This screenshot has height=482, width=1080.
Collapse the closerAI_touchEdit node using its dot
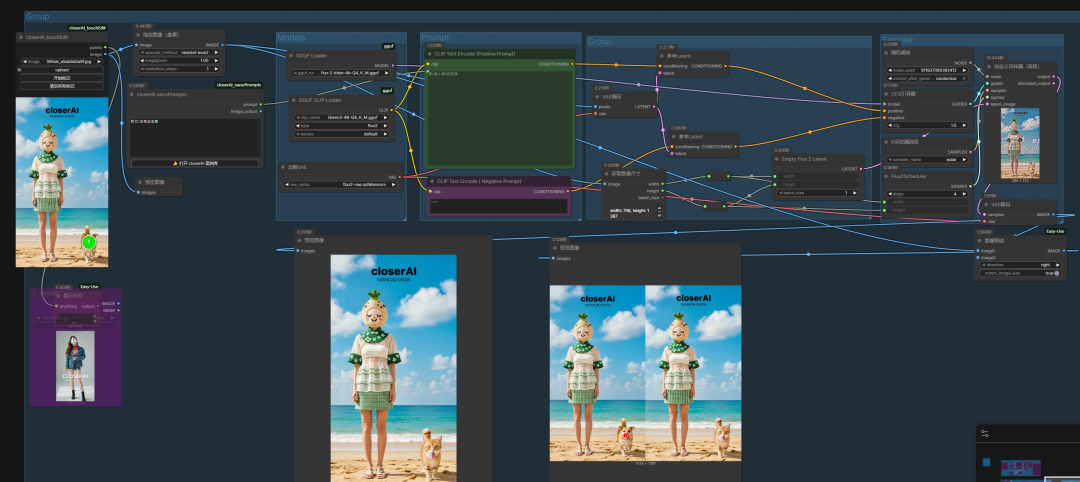pos(21,37)
